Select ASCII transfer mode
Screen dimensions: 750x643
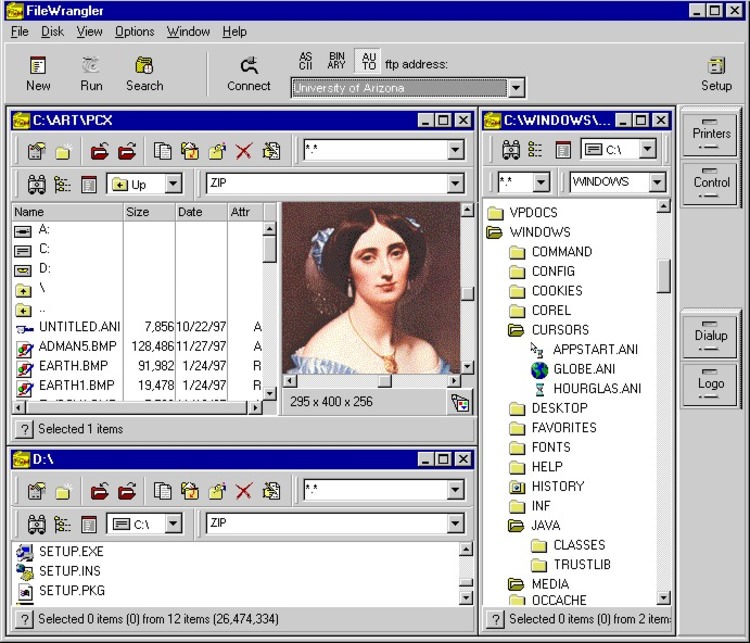click(x=306, y=61)
